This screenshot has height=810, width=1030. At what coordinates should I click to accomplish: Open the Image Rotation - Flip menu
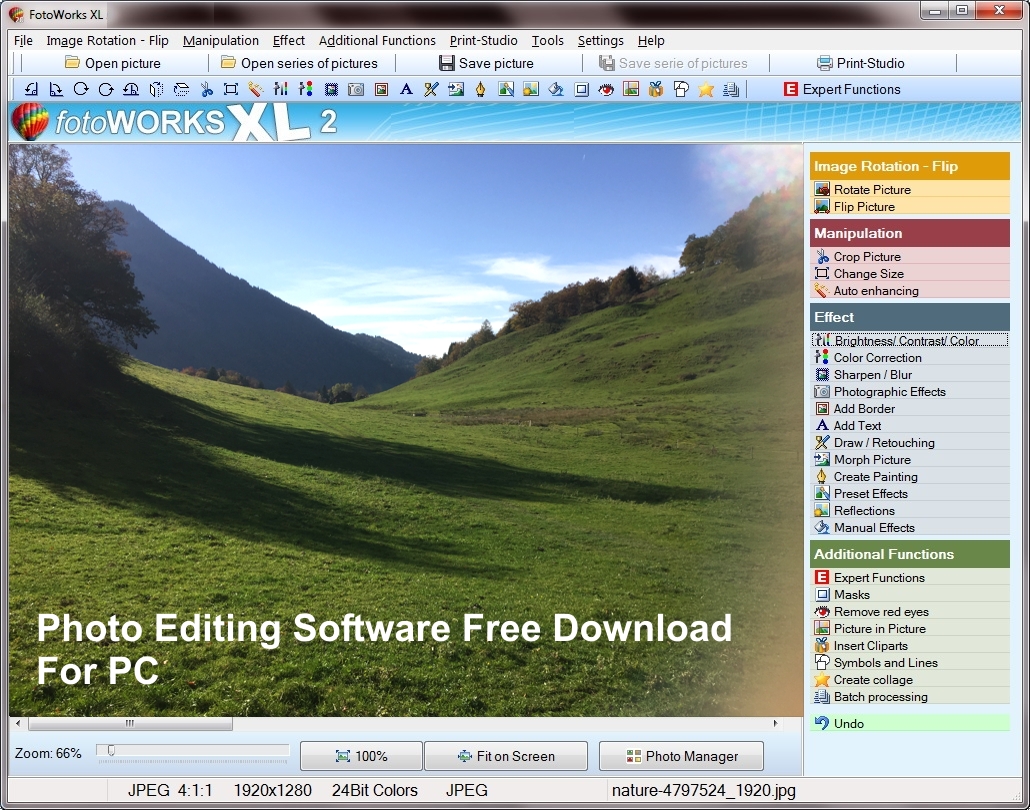click(107, 40)
